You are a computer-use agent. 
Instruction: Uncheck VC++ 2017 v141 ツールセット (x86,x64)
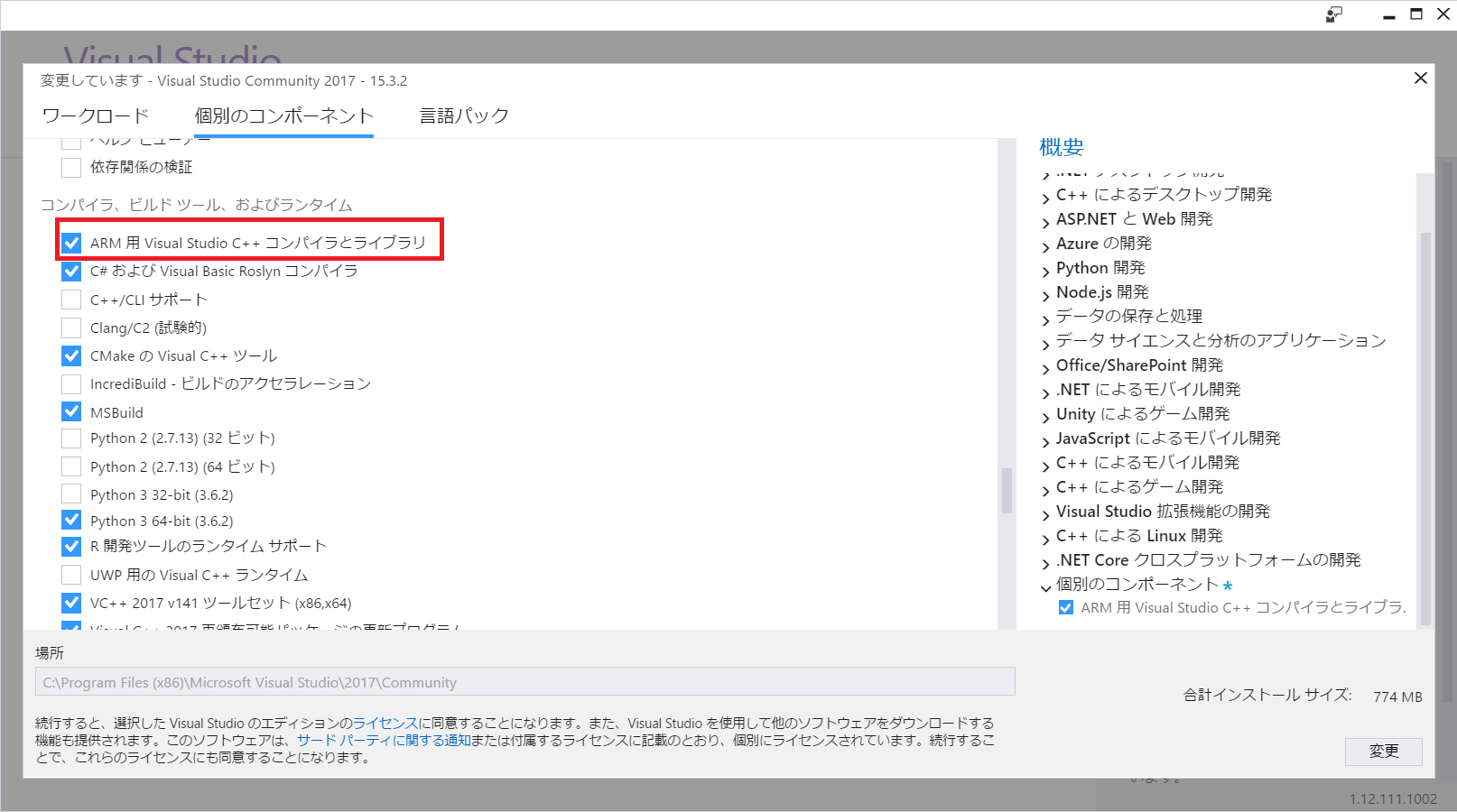71,603
